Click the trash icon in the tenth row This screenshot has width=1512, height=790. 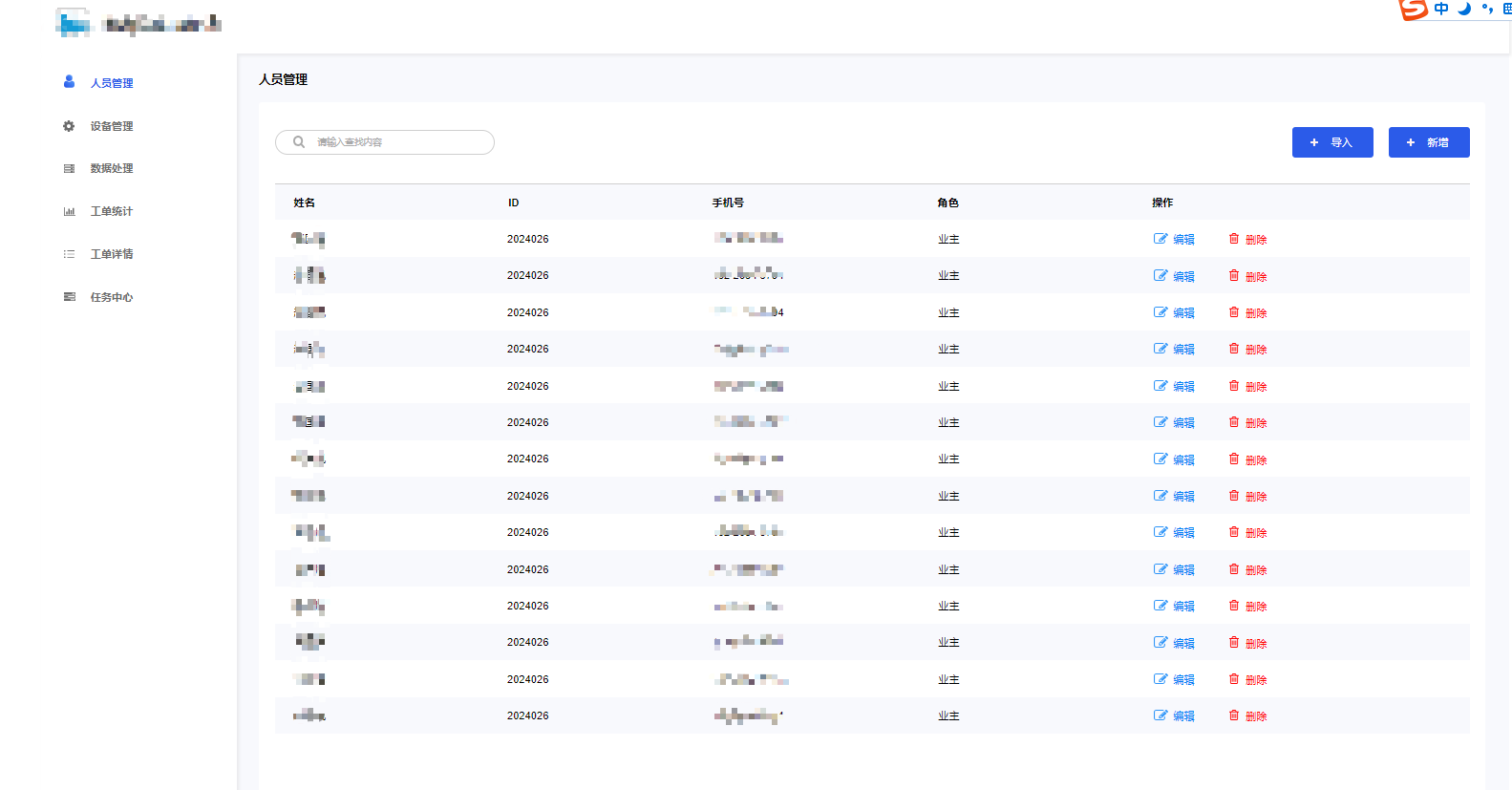[x=1234, y=569]
